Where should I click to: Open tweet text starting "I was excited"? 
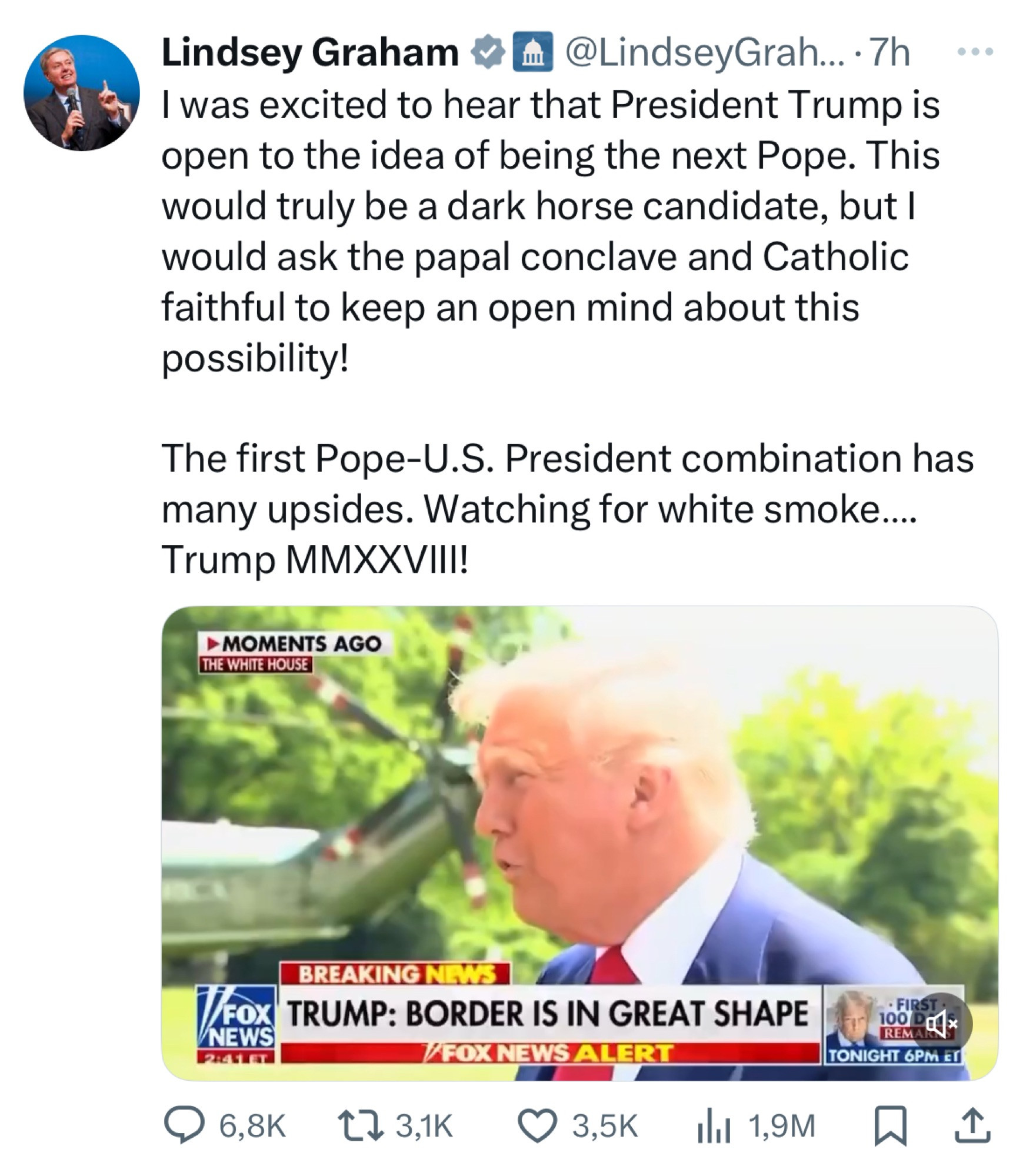coord(568,332)
